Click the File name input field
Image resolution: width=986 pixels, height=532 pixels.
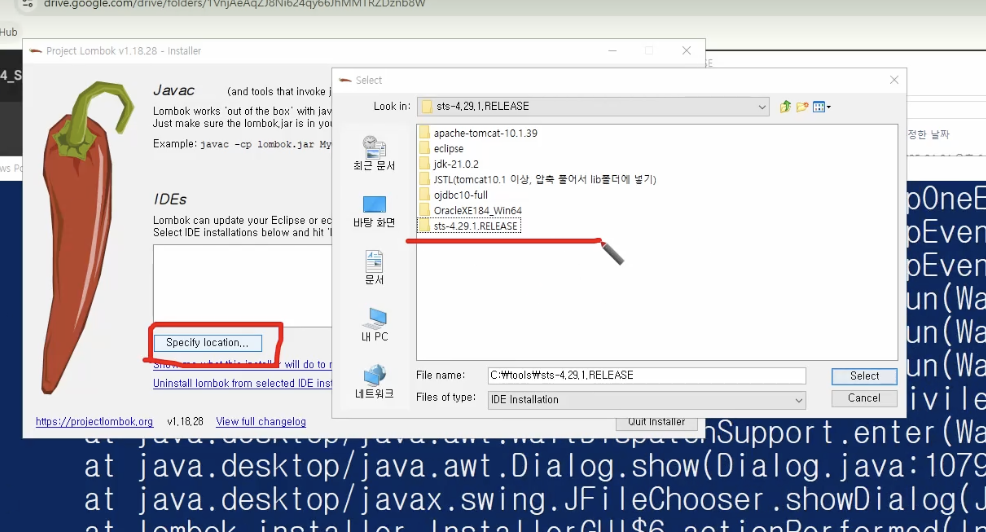click(x=646, y=375)
